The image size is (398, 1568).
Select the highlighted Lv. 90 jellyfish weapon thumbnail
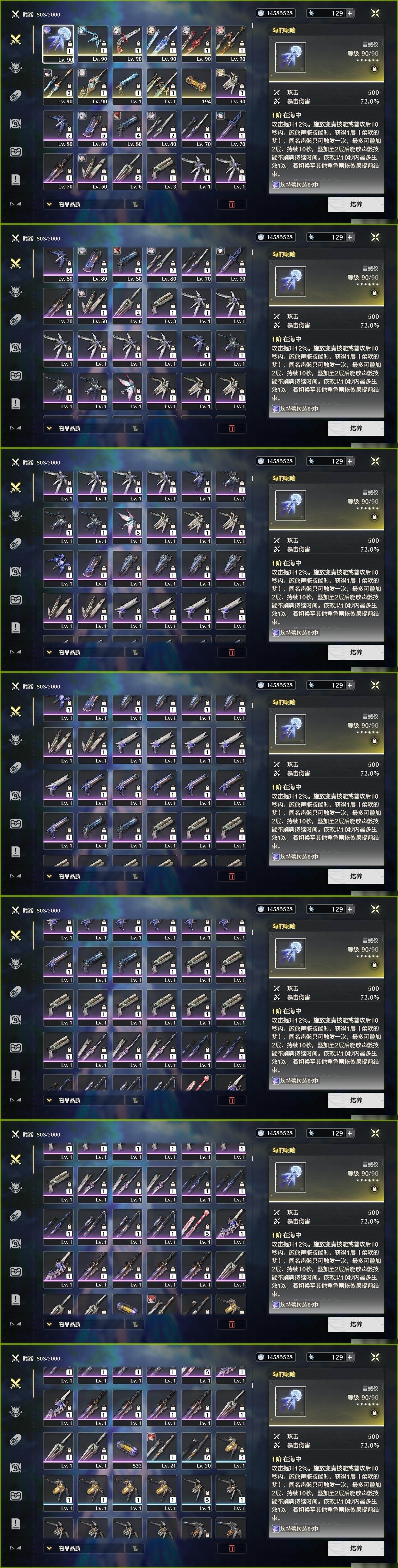point(58,44)
